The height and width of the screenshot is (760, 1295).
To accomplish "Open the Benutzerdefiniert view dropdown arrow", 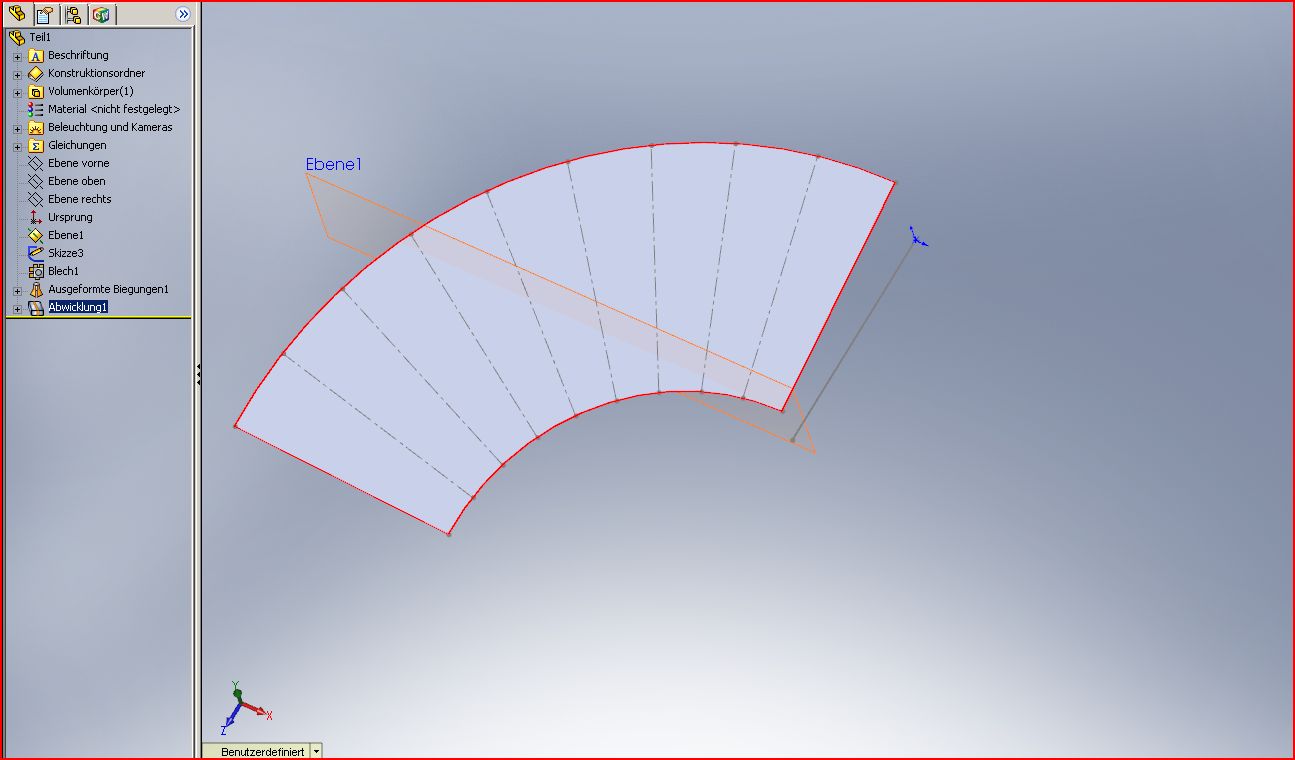I will pyautogui.click(x=317, y=751).
